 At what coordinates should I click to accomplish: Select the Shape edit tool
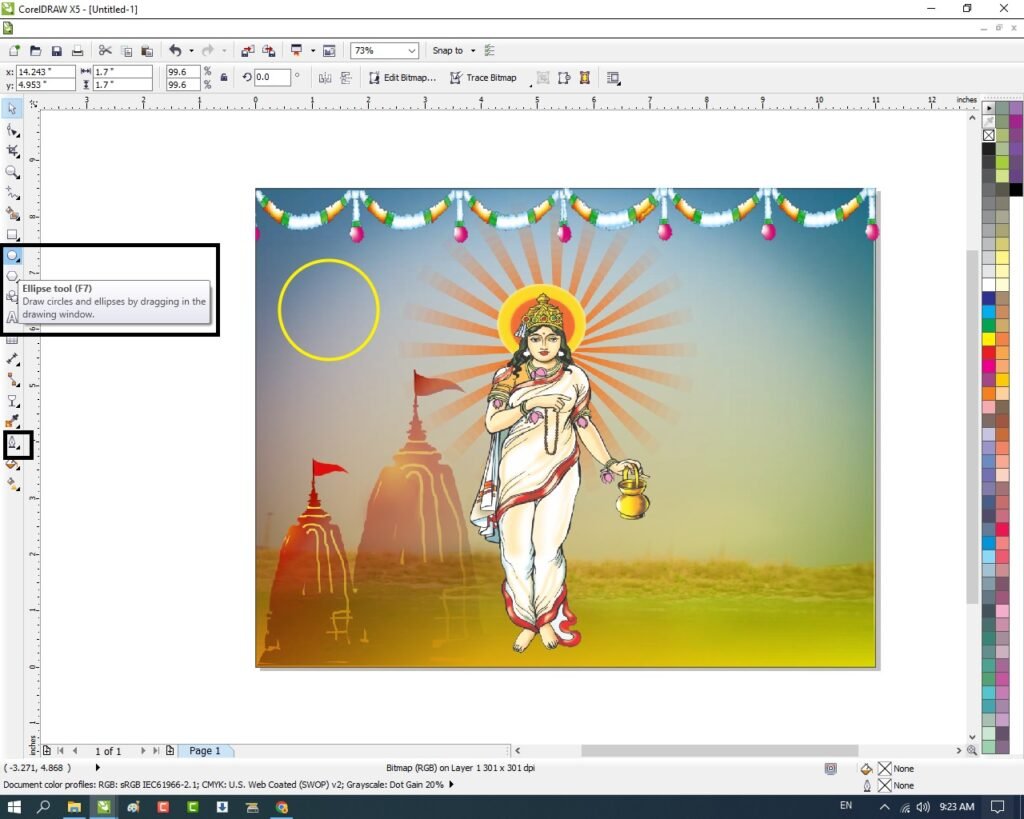pyautogui.click(x=12, y=130)
